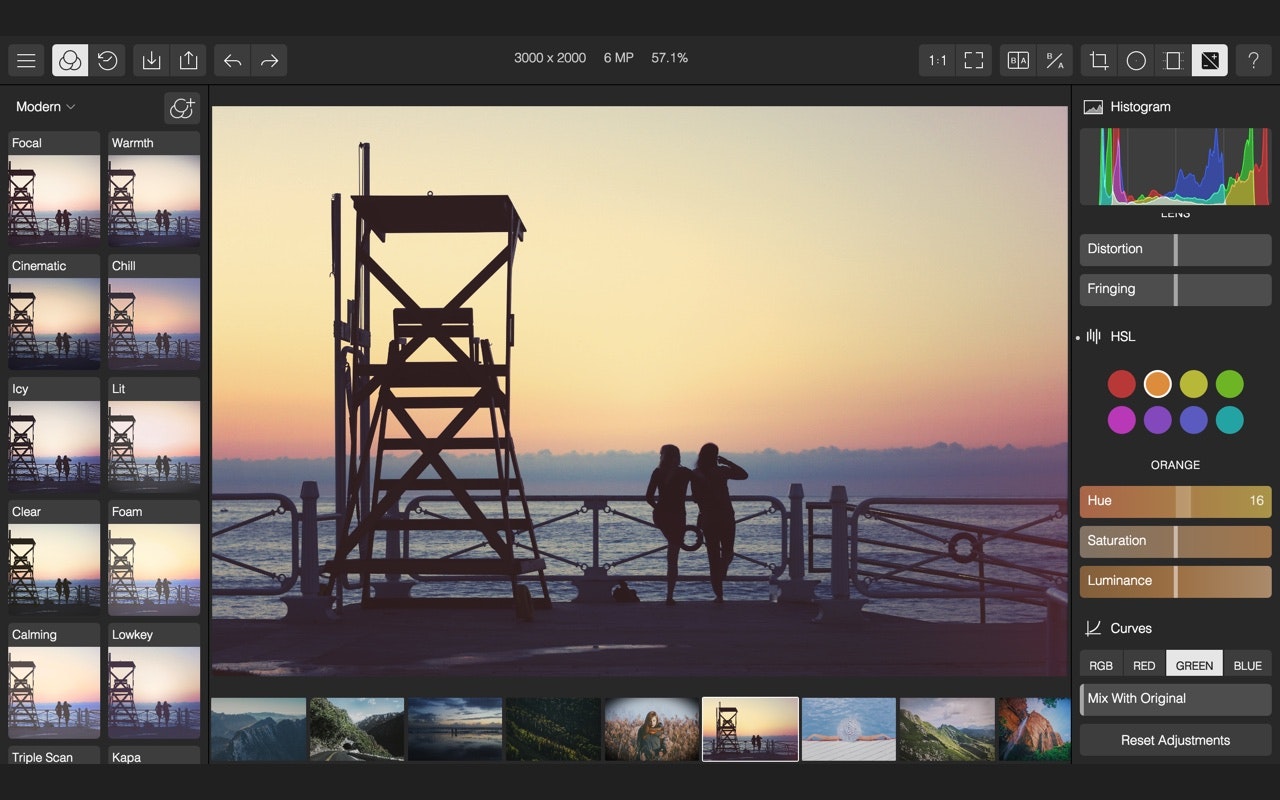The image size is (1280, 800).
Task: Click Reset Adjustments button
Action: [1176, 740]
